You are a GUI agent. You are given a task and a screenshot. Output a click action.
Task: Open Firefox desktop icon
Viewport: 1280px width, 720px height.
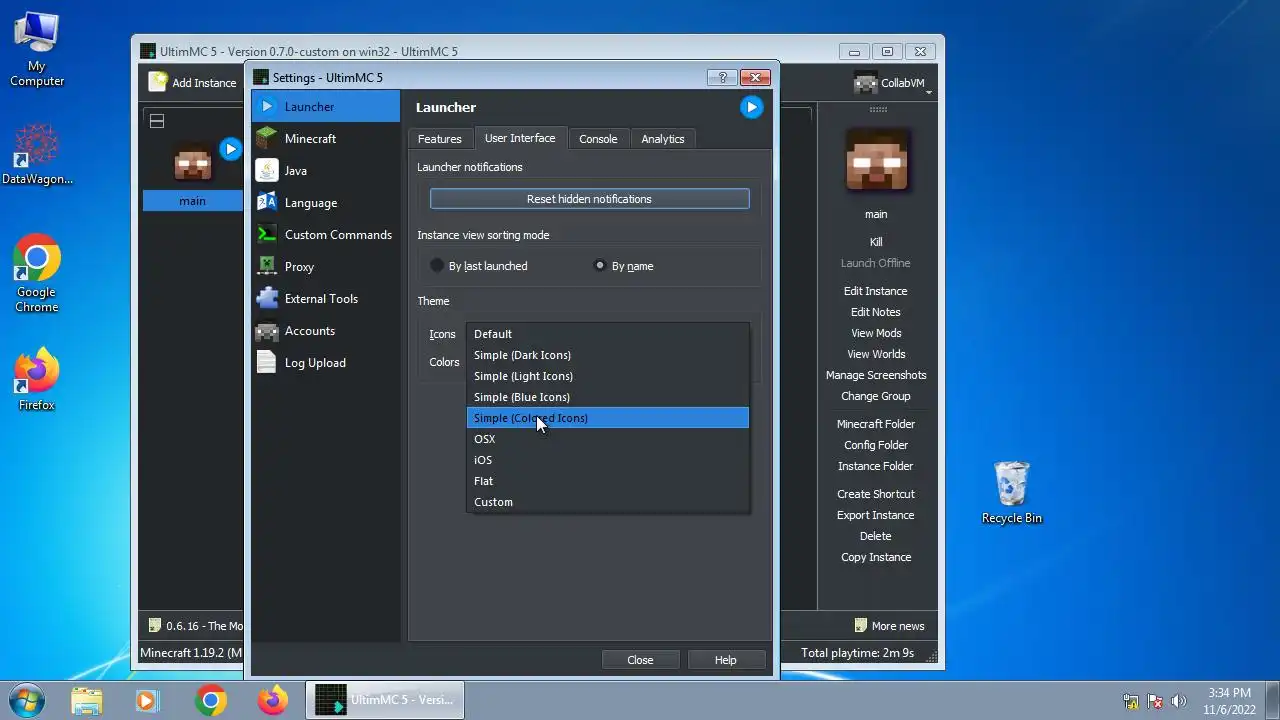click(x=37, y=379)
